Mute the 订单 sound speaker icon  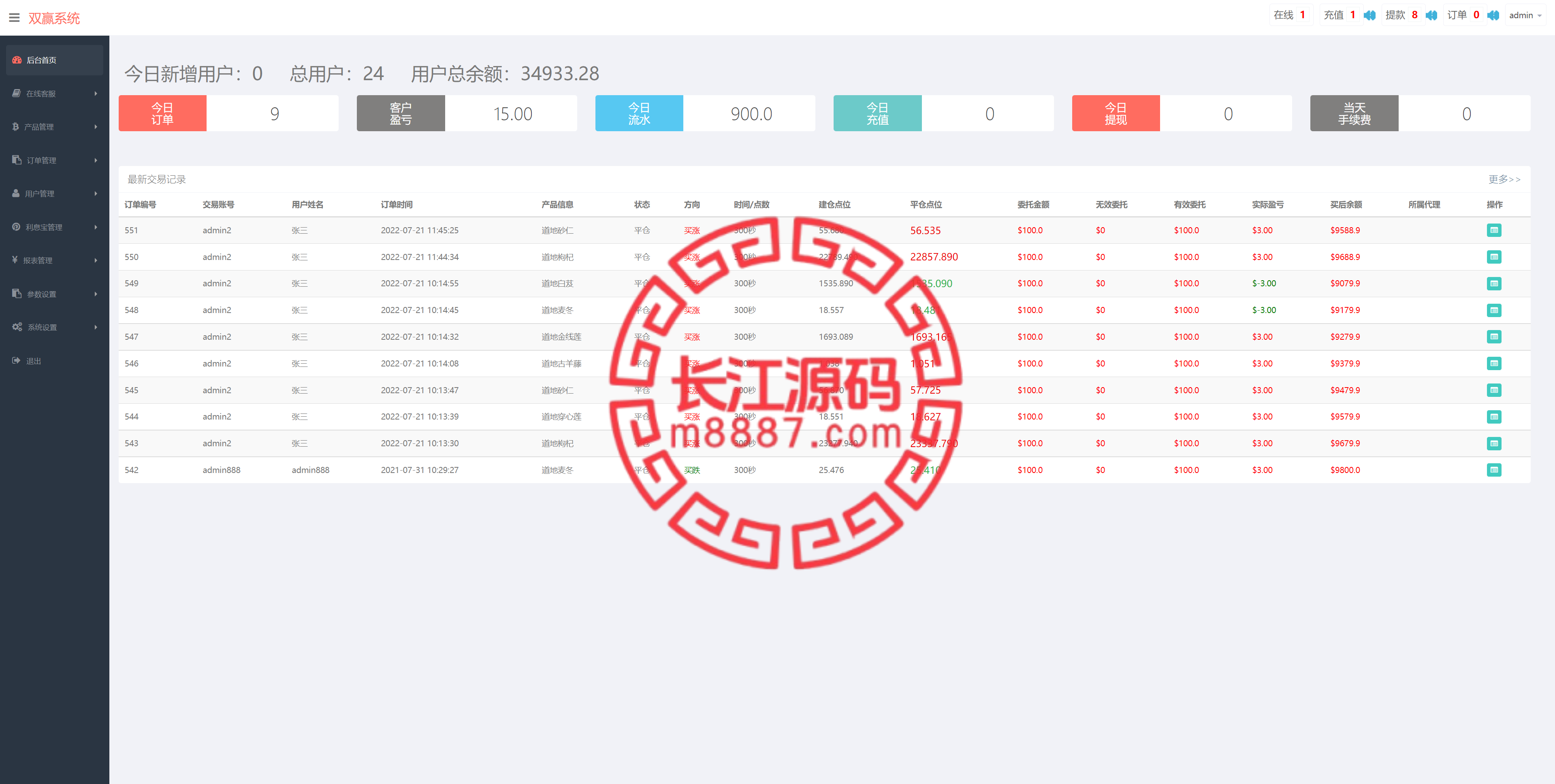coord(1493,15)
